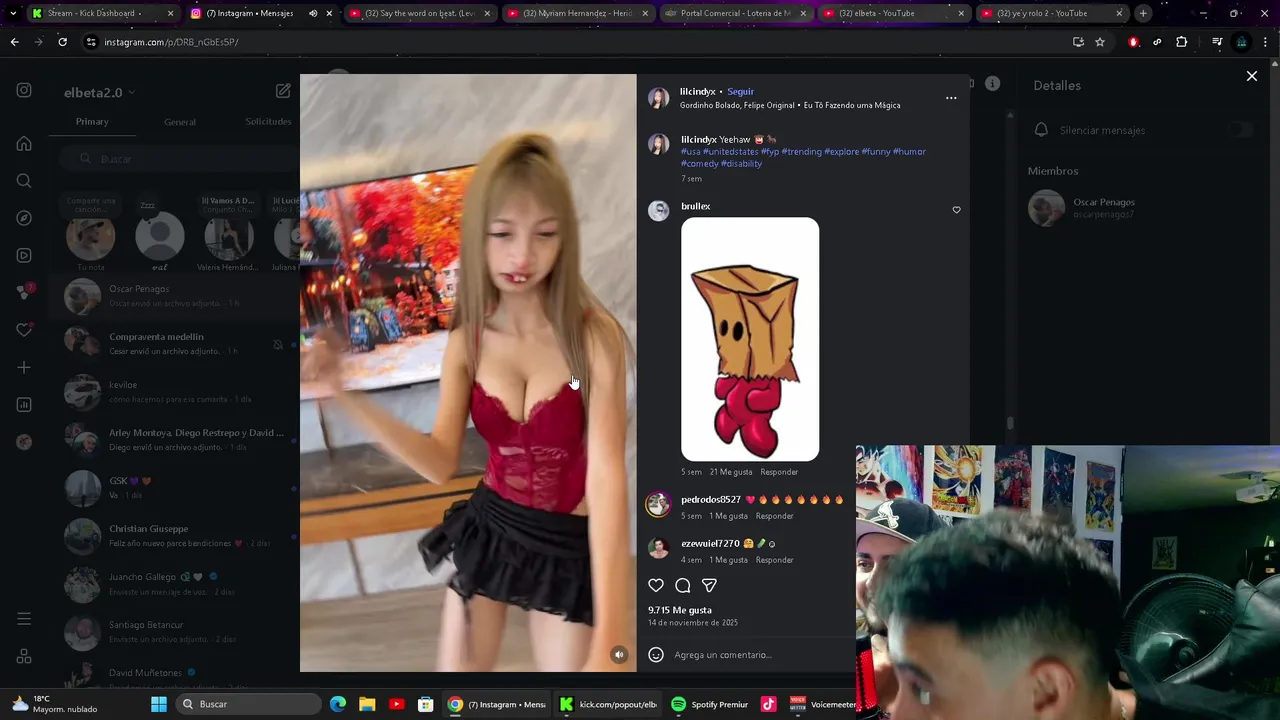Screen dimensions: 1280x720
Task: Open Explore compass in the sidebar
Action: click(24, 218)
